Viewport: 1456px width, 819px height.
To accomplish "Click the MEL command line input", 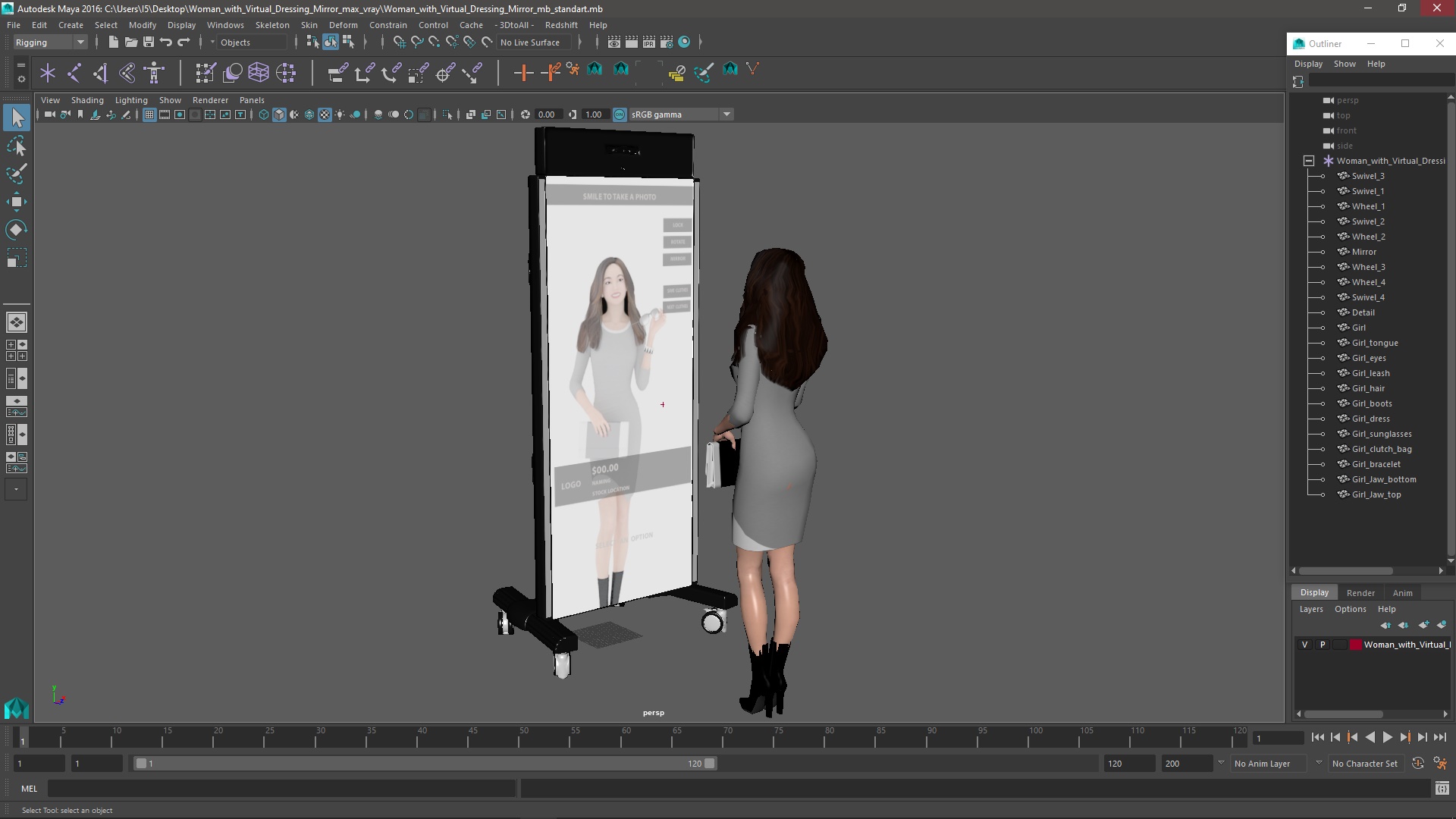I will 281,789.
